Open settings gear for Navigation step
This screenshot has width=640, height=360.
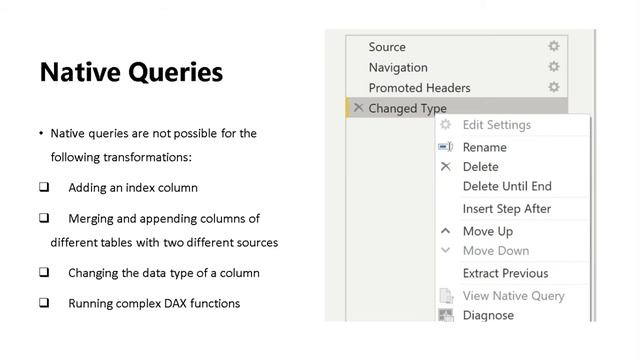pyautogui.click(x=553, y=67)
